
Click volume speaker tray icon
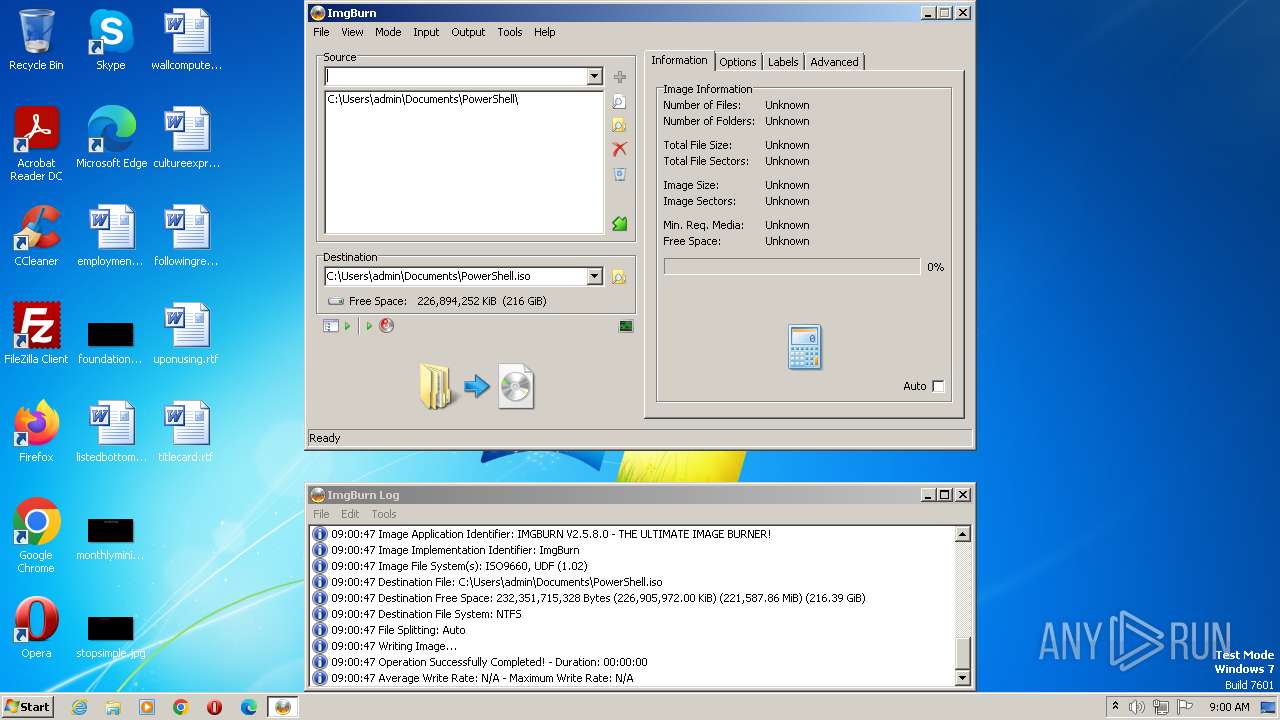tap(1137, 707)
